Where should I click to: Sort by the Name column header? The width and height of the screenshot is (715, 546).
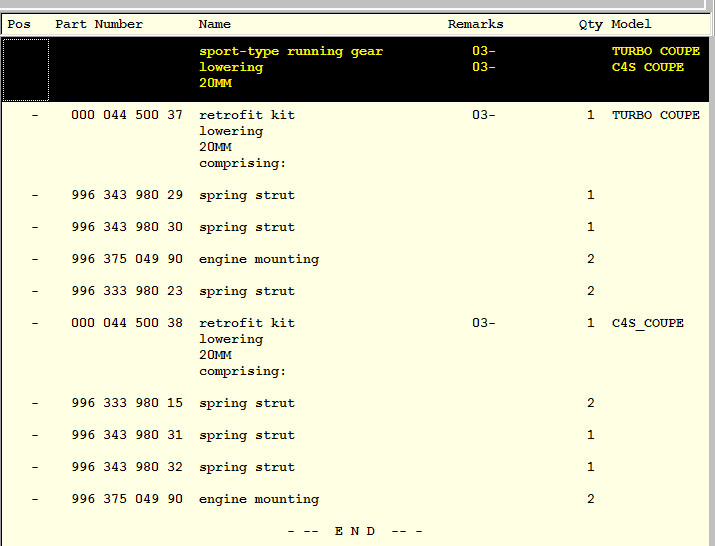[x=215, y=24]
